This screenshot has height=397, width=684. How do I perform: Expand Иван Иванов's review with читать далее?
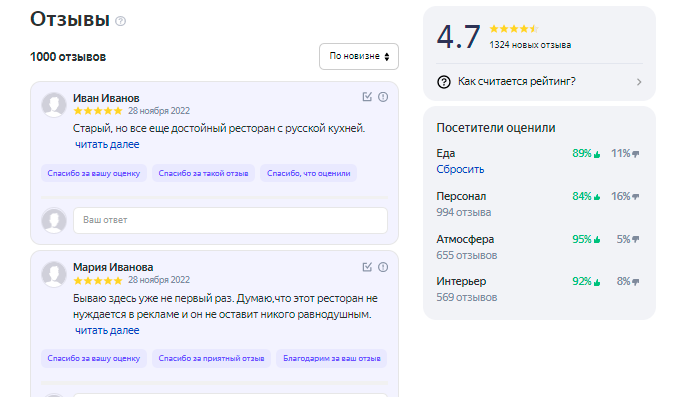(107, 144)
